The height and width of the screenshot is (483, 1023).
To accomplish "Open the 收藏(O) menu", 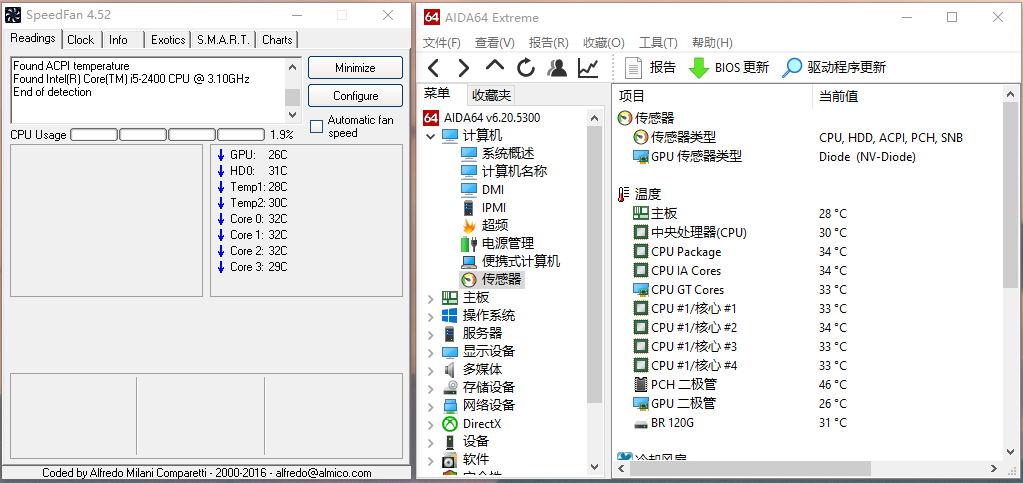I will (x=603, y=42).
